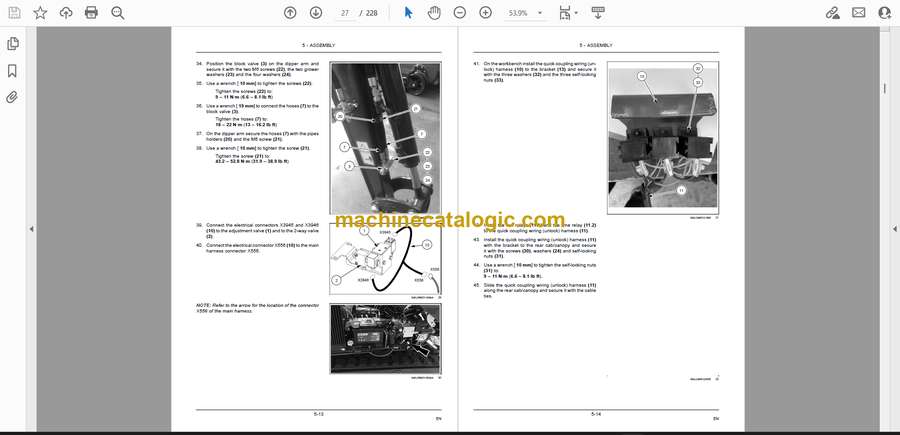The image size is (900, 435).
Task: Click the quick coupling harness bracket photo
Action: pyautogui.click(x=662, y=138)
